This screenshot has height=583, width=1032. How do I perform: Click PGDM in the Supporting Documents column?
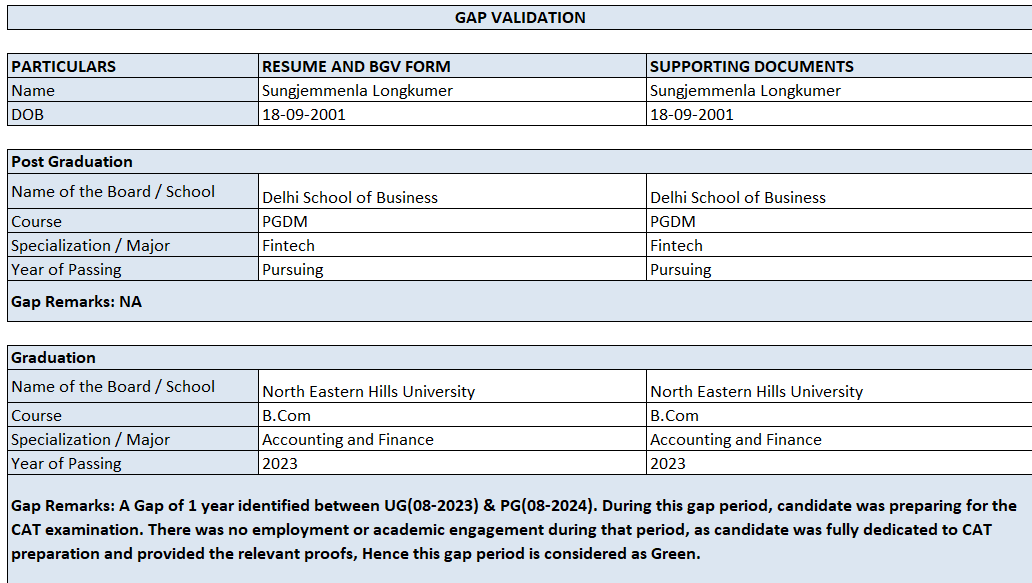point(673,222)
